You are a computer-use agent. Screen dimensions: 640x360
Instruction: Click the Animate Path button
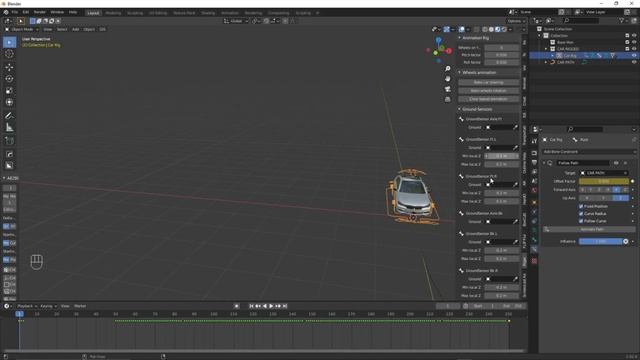click(589, 229)
